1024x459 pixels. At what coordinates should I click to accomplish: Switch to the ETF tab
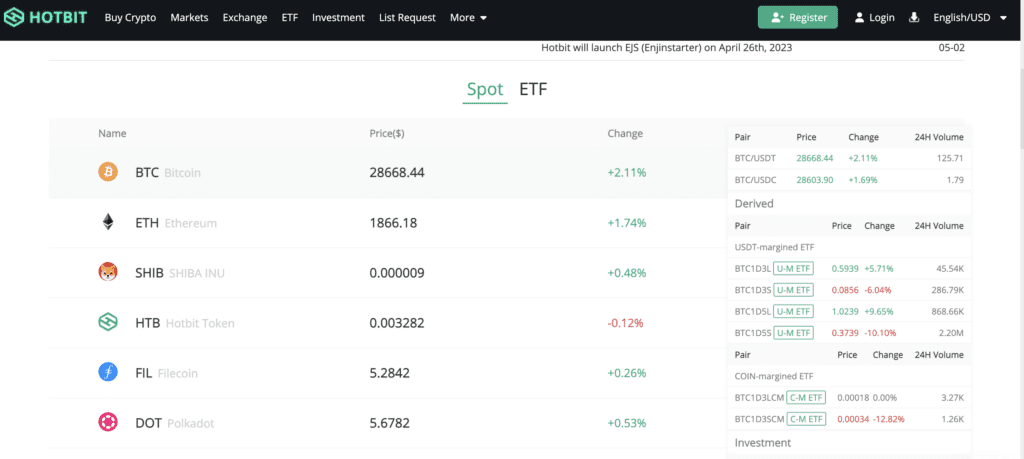(533, 89)
